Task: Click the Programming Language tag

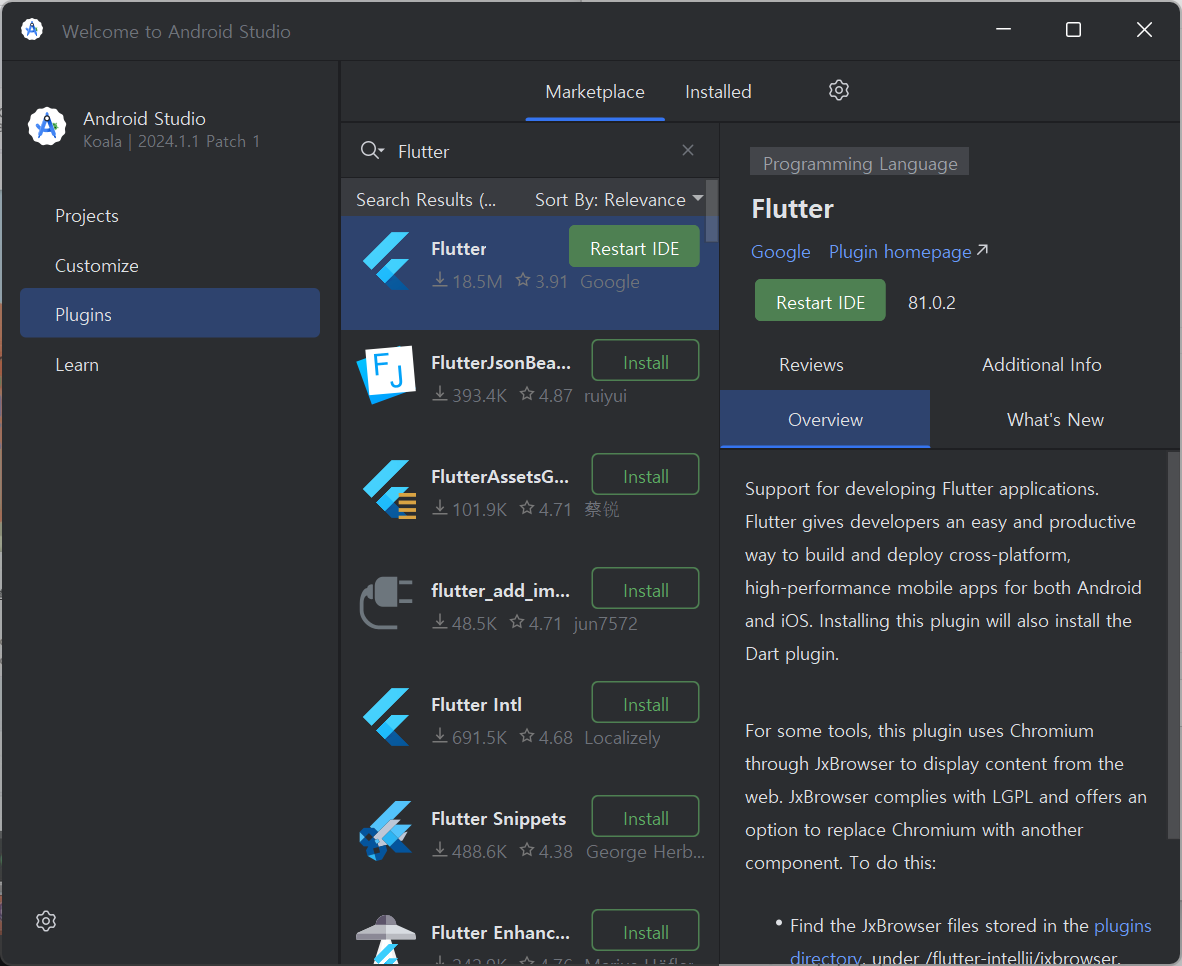Action: (x=859, y=163)
